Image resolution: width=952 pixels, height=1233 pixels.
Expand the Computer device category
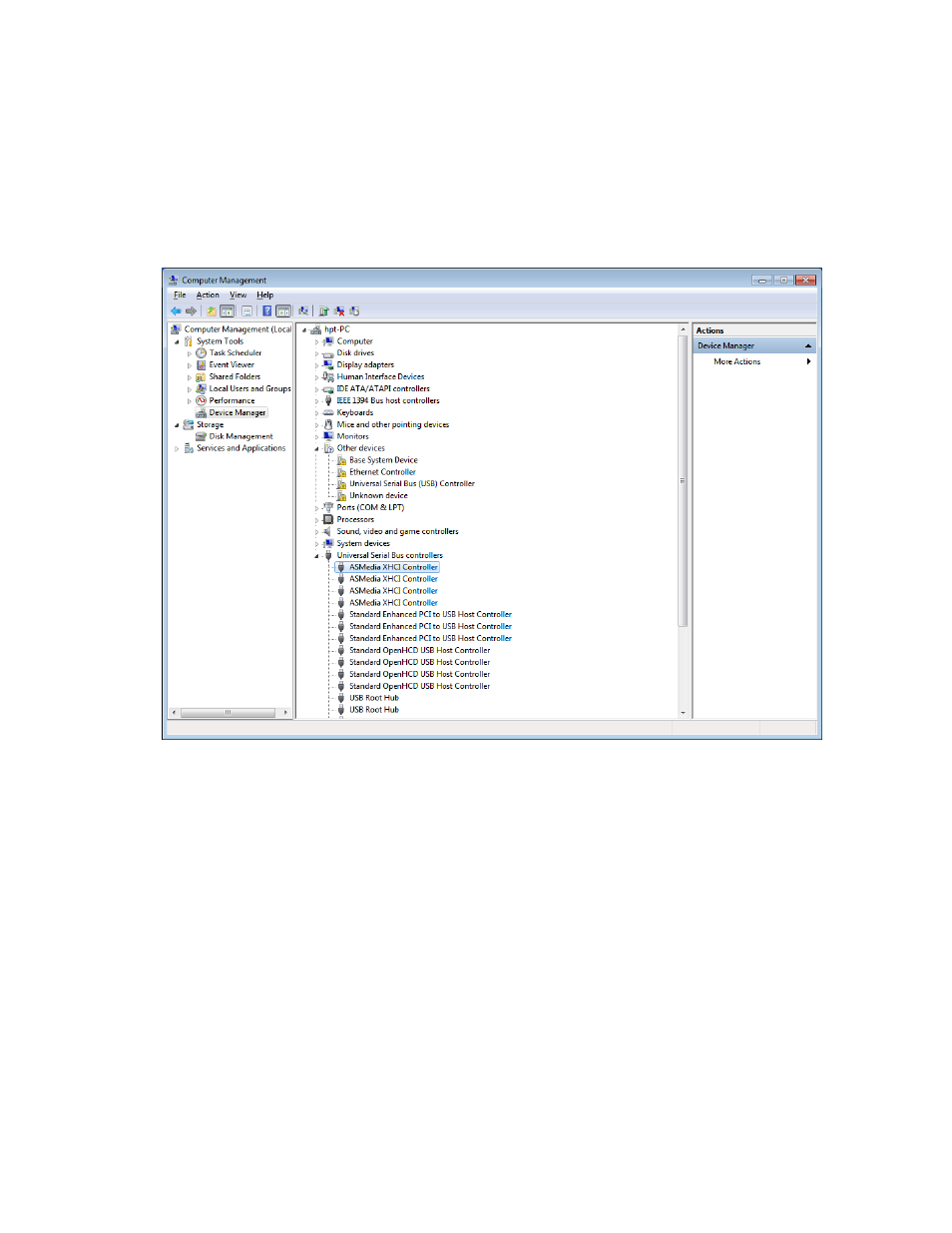click(x=317, y=341)
